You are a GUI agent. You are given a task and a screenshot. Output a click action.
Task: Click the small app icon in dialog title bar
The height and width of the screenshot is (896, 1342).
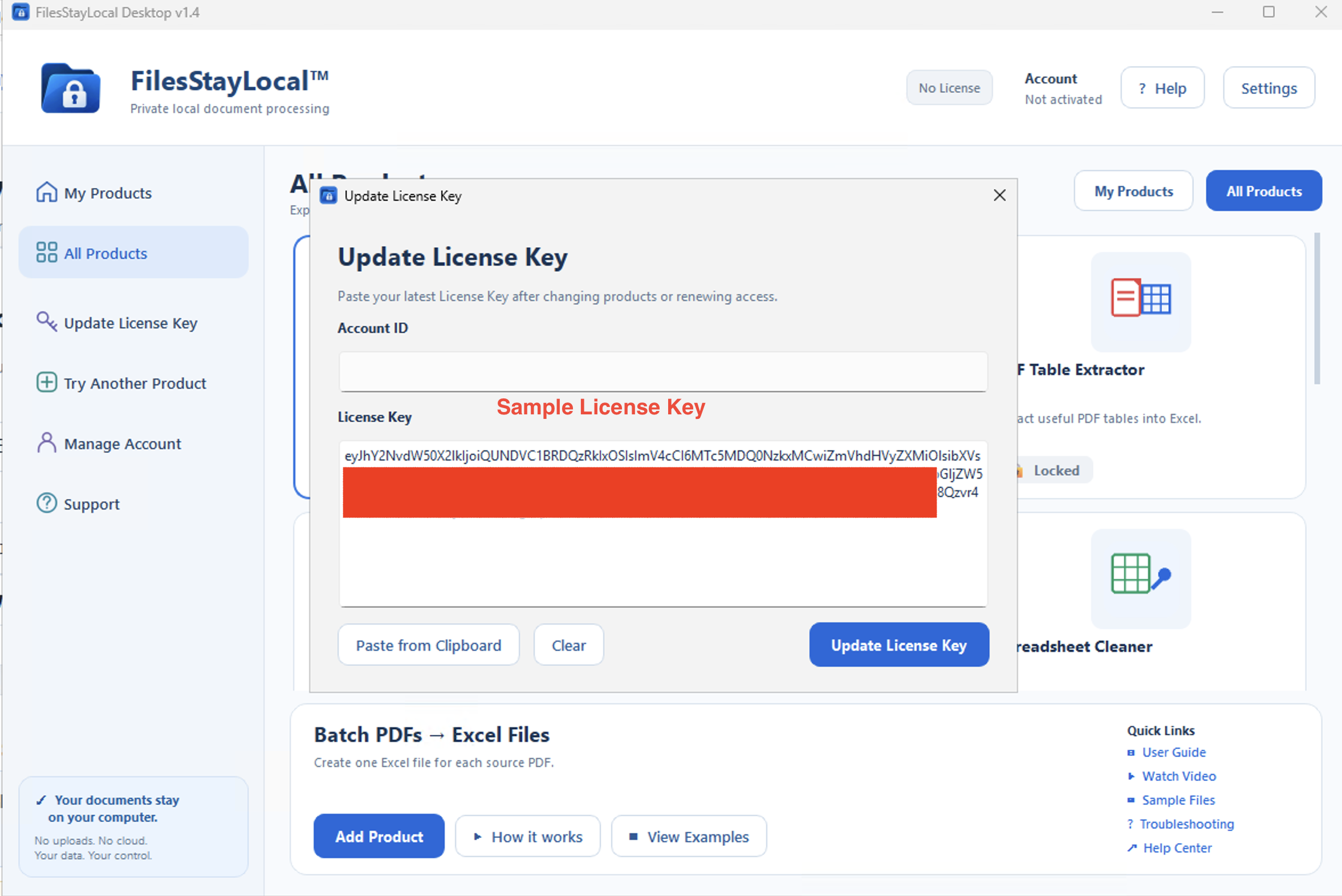[x=328, y=196]
